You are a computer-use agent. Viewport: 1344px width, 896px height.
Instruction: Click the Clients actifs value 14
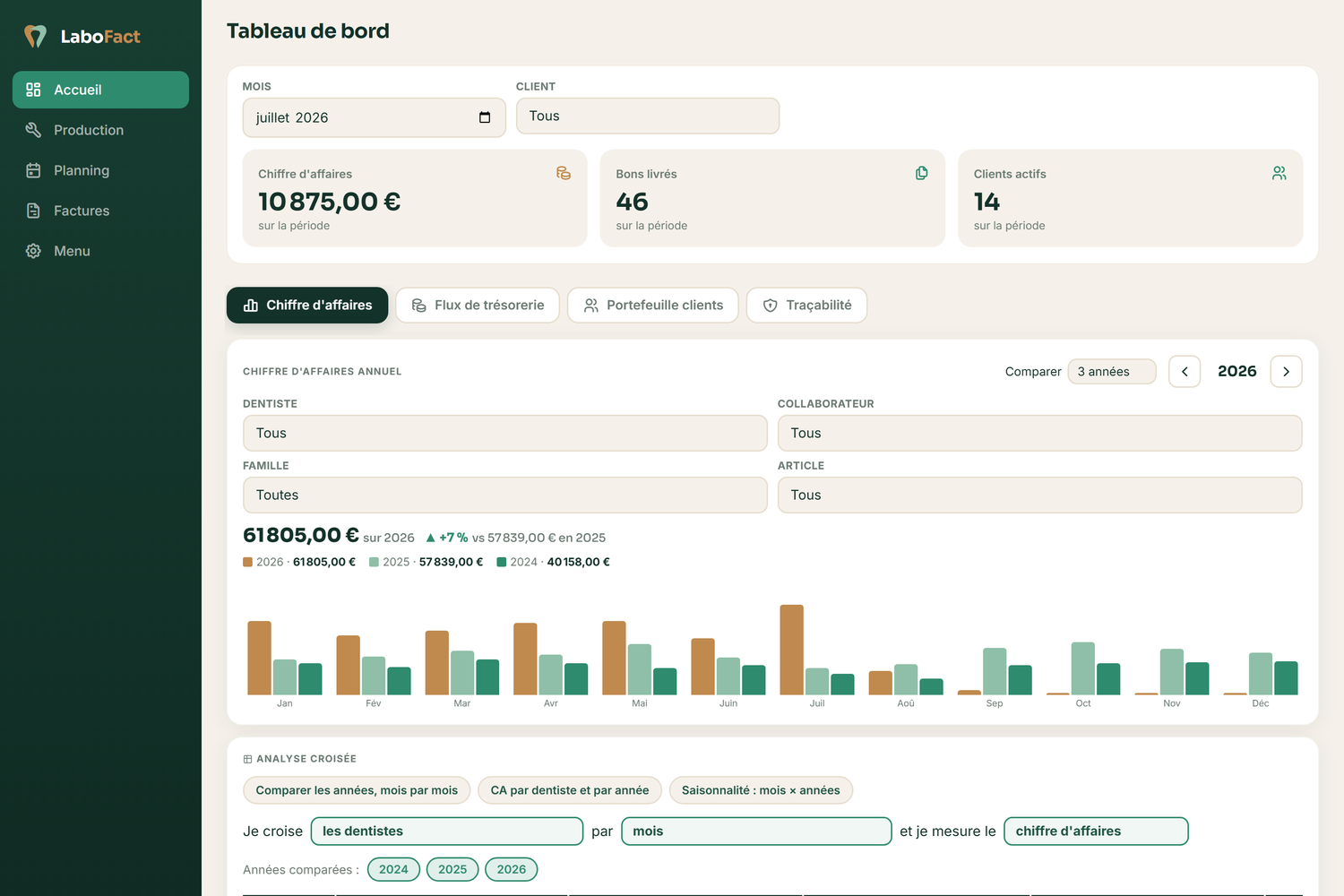click(986, 202)
